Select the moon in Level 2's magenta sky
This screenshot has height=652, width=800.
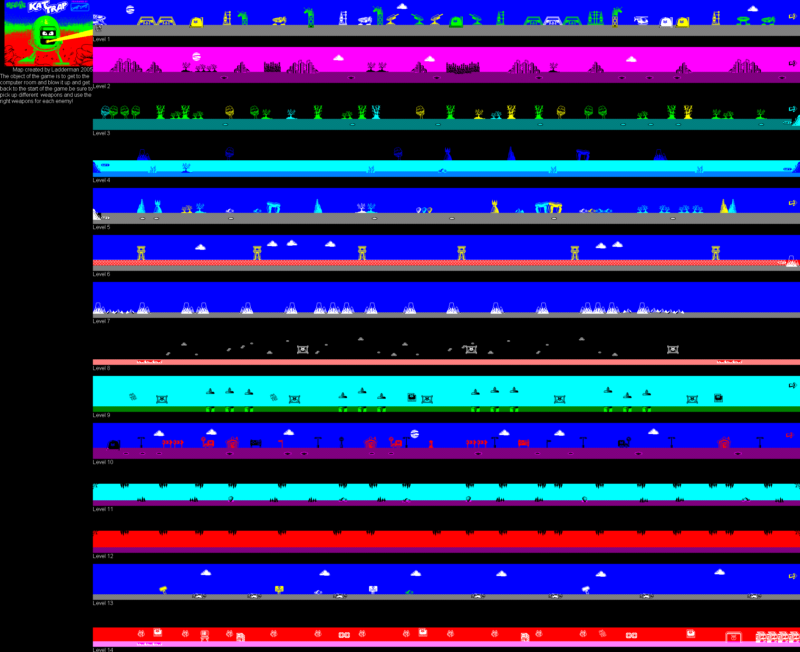(197, 57)
